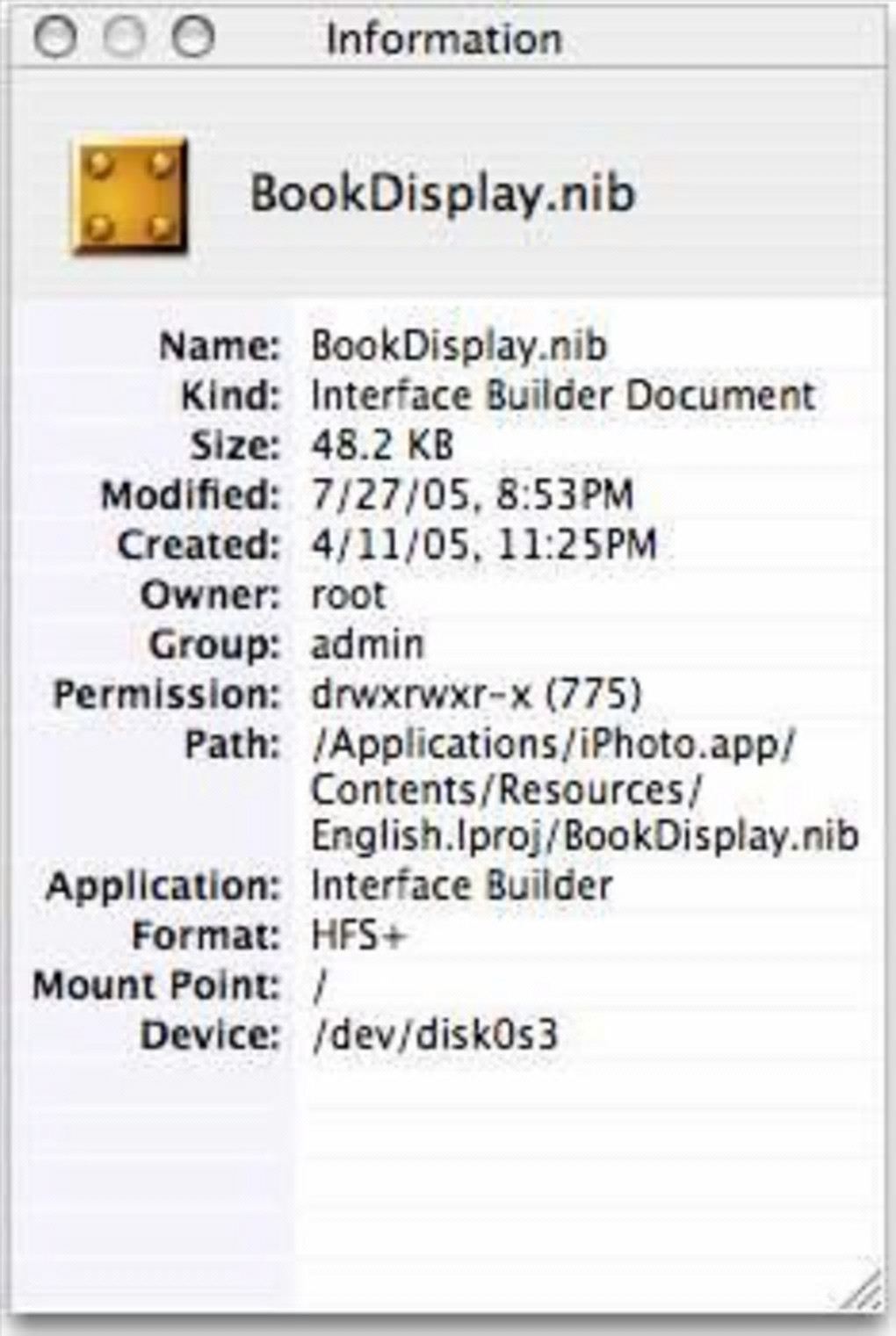Click the Kind value Interface Builder Document

(x=563, y=395)
